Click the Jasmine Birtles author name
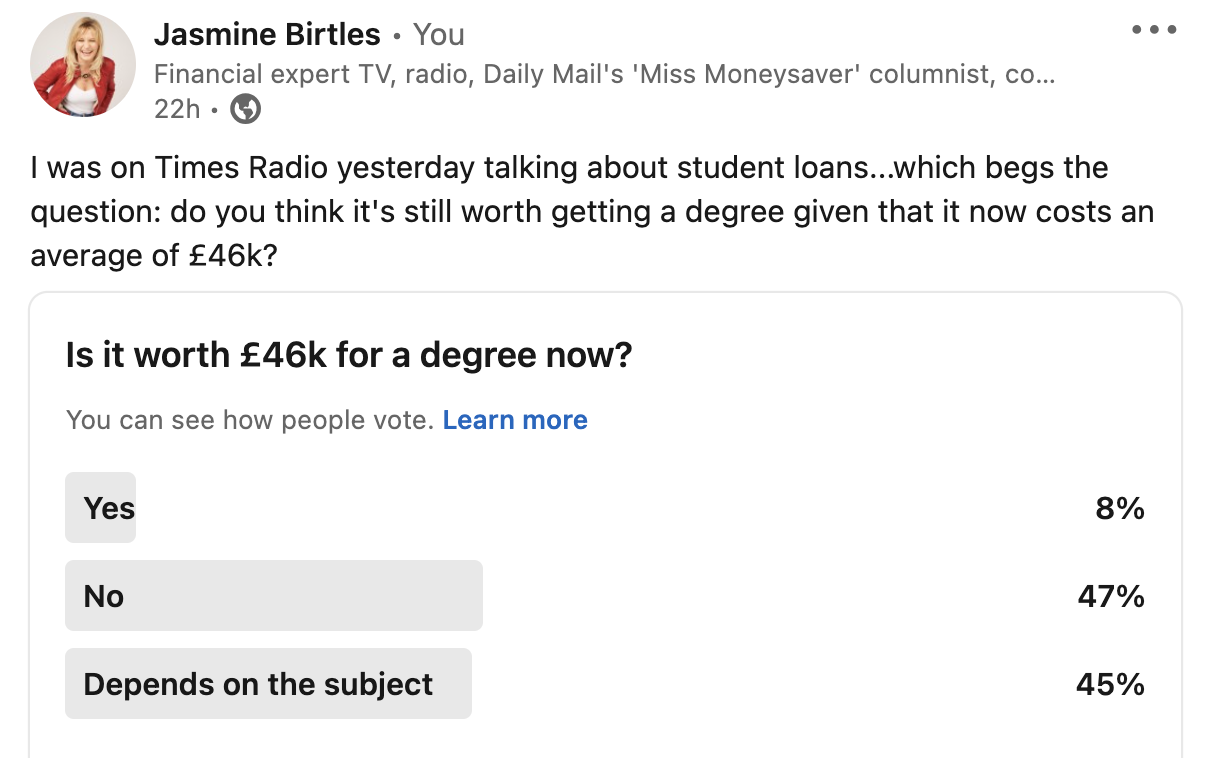This screenshot has height=758, width=1208. [267, 35]
